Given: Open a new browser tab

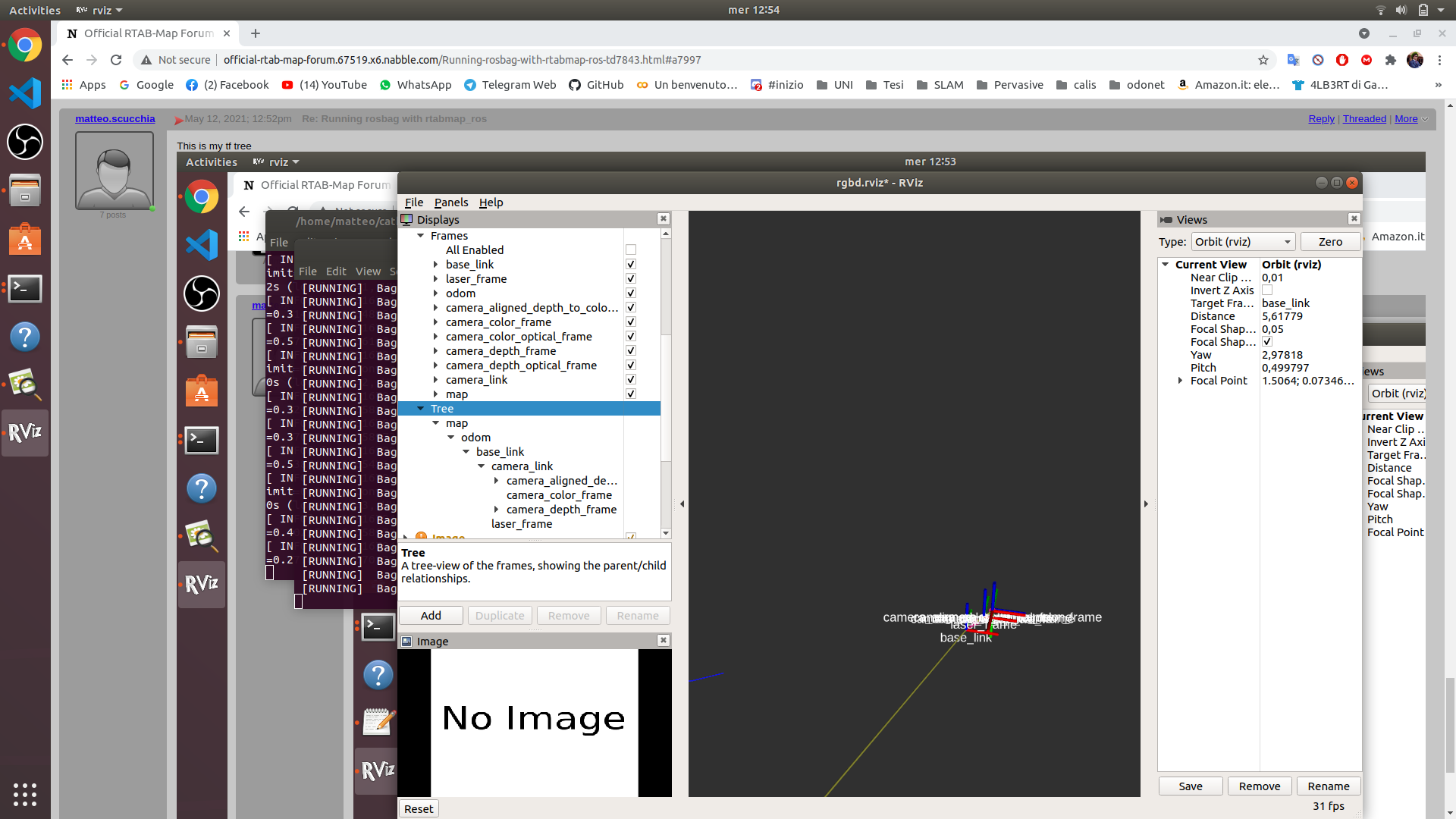Looking at the screenshot, I should [256, 33].
